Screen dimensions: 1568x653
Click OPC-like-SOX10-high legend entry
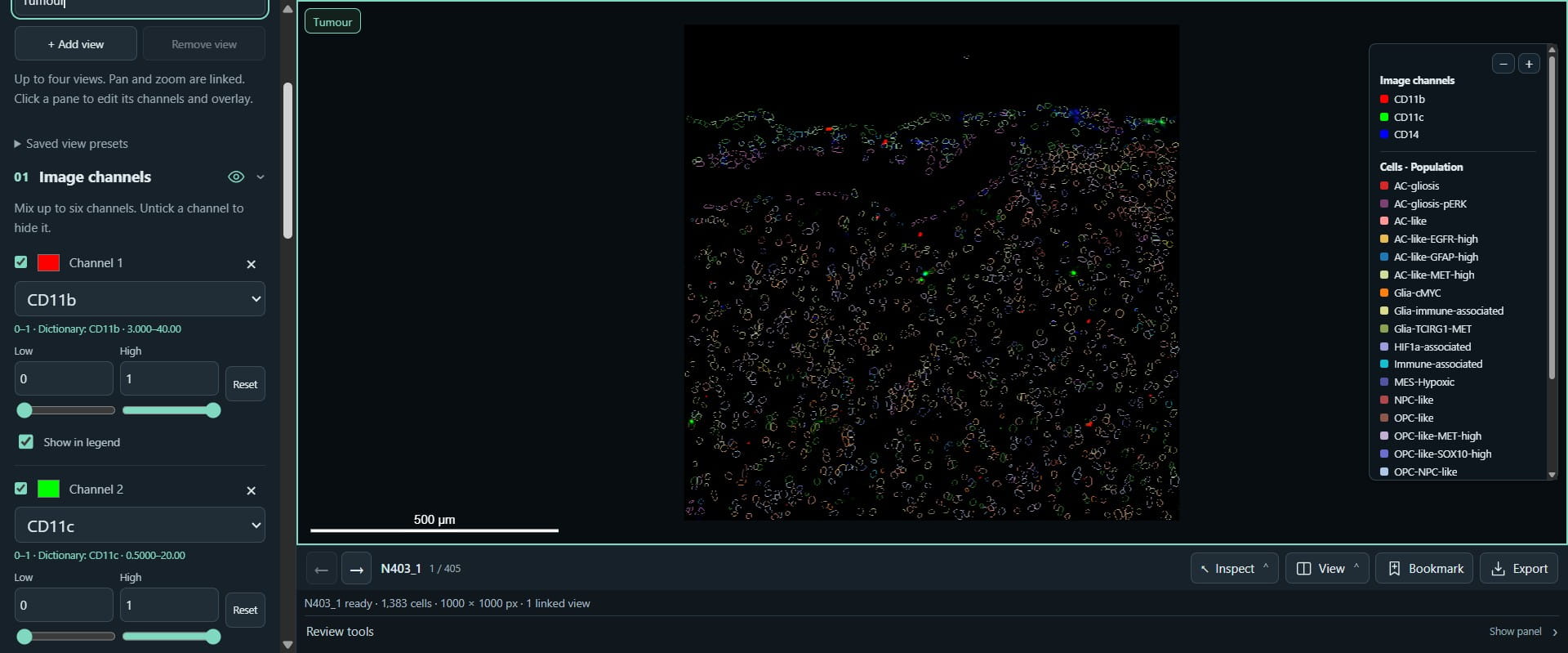(1436, 454)
